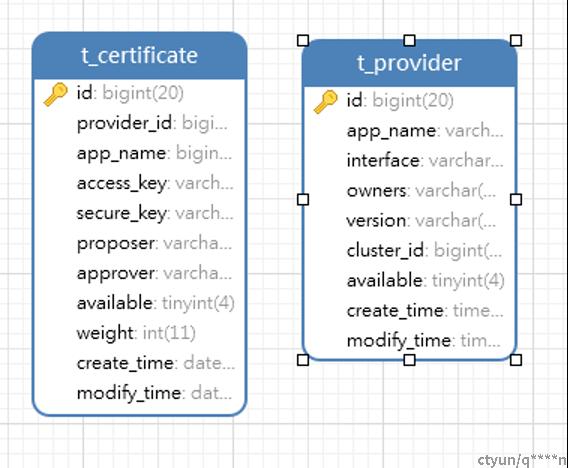The height and width of the screenshot is (468, 568).
Task: Select weight field in t_certificate
Action: tap(139, 333)
